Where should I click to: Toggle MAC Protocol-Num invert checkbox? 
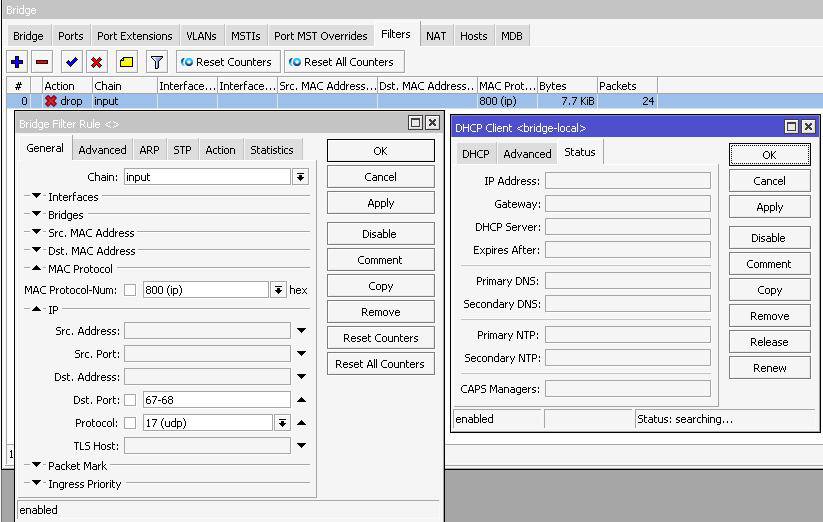pyautogui.click(x=130, y=290)
